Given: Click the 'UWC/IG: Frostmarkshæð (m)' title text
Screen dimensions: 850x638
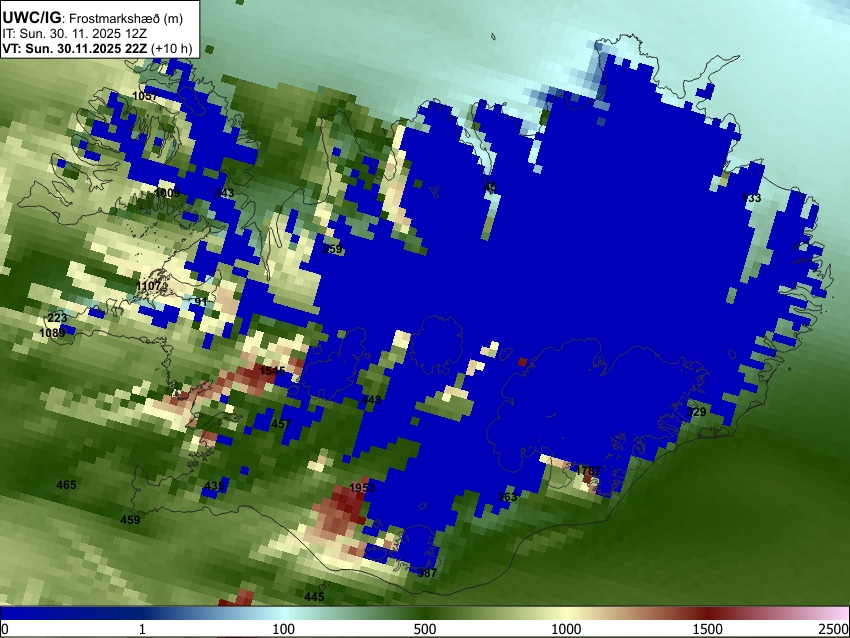Looking at the screenshot, I should click(x=93, y=18).
